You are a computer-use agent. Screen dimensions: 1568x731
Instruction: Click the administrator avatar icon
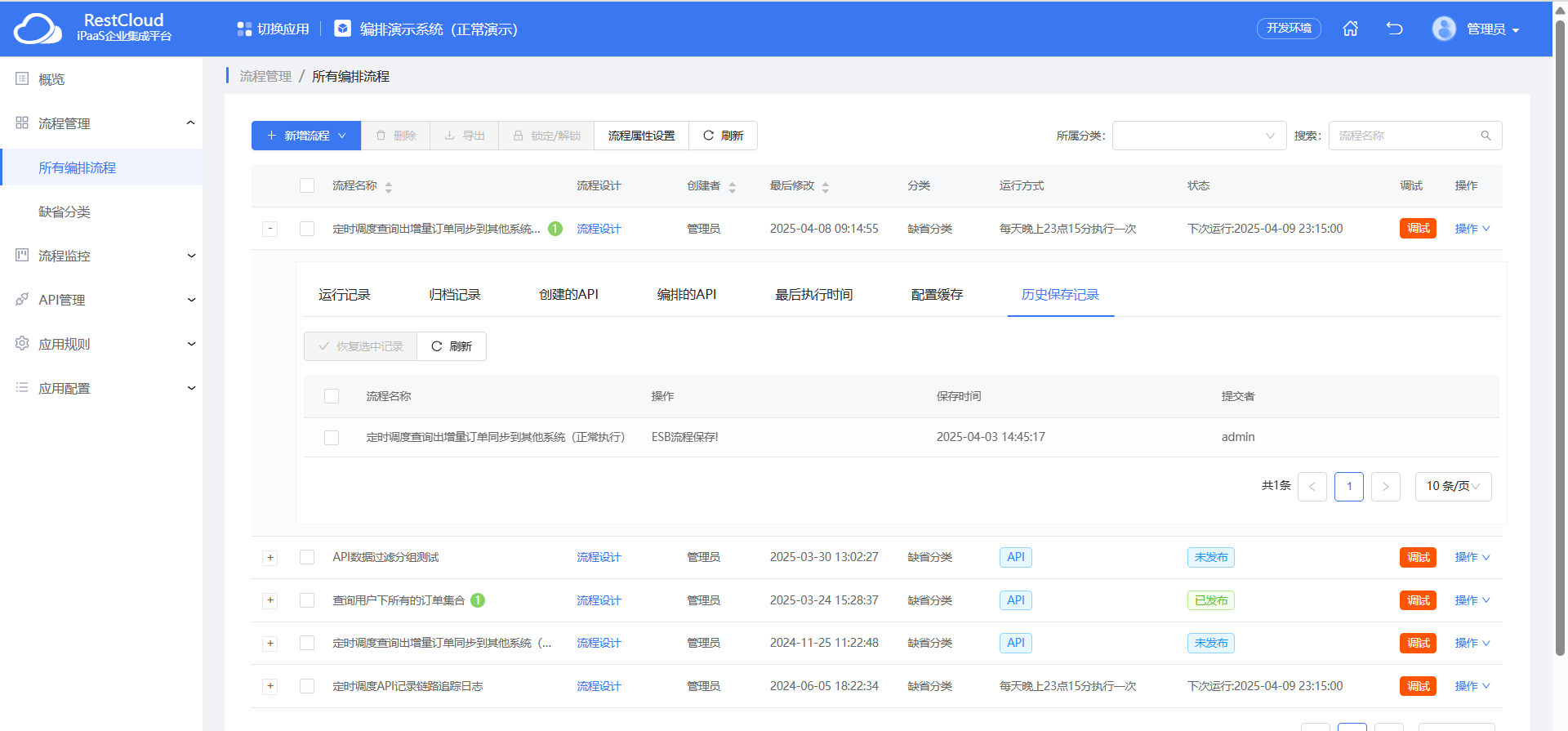click(x=1444, y=29)
